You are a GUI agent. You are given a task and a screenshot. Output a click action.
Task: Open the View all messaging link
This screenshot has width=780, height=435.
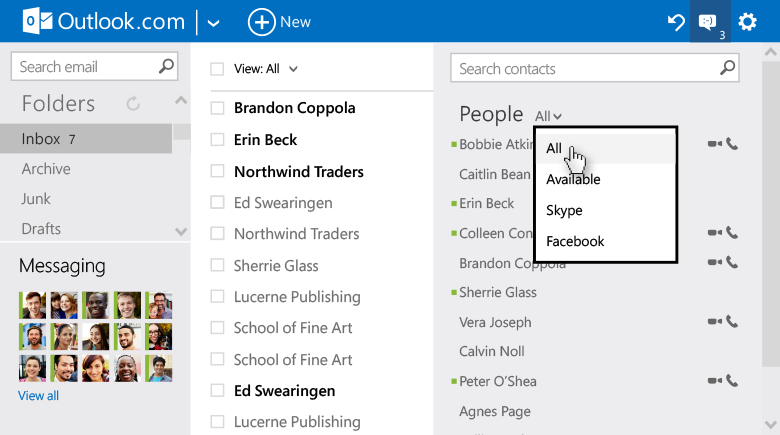point(38,396)
